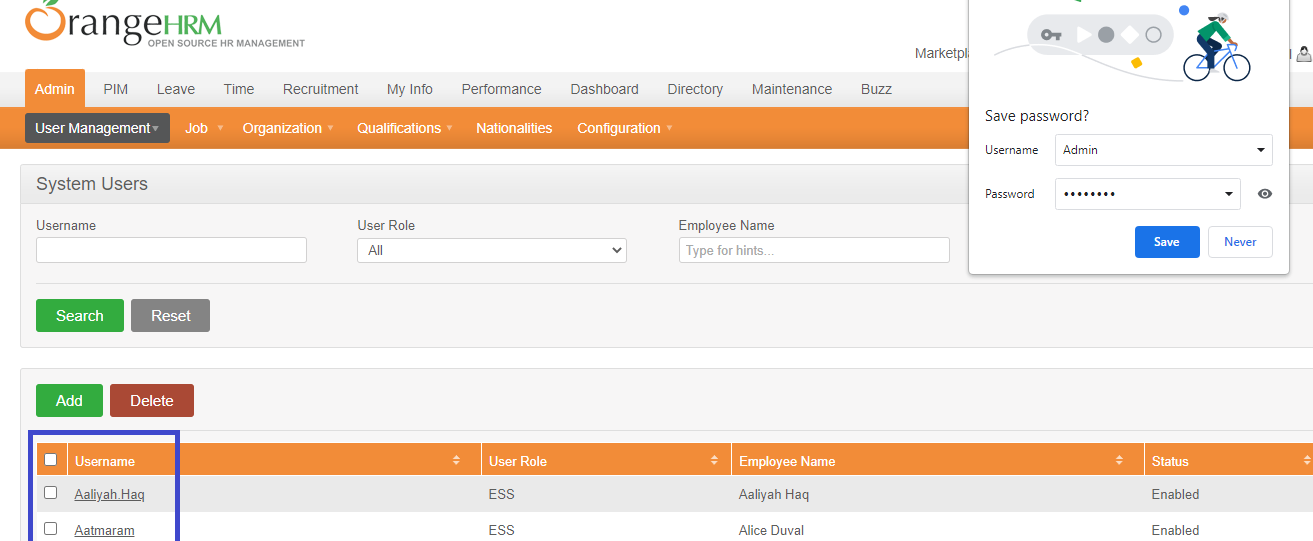Click the Username column header
The width and height of the screenshot is (1313, 541).
tap(105, 461)
